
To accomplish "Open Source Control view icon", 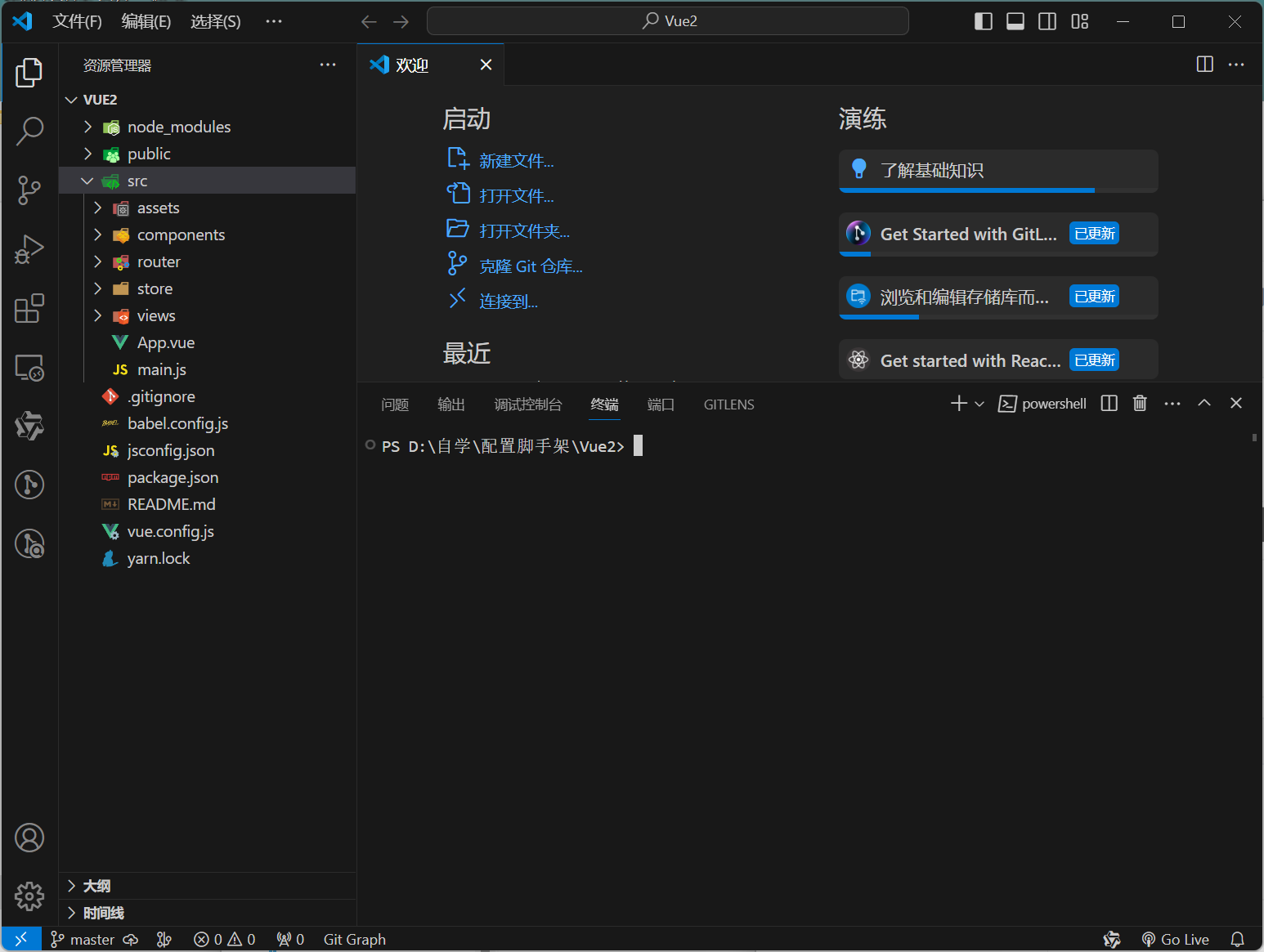I will click(29, 190).
